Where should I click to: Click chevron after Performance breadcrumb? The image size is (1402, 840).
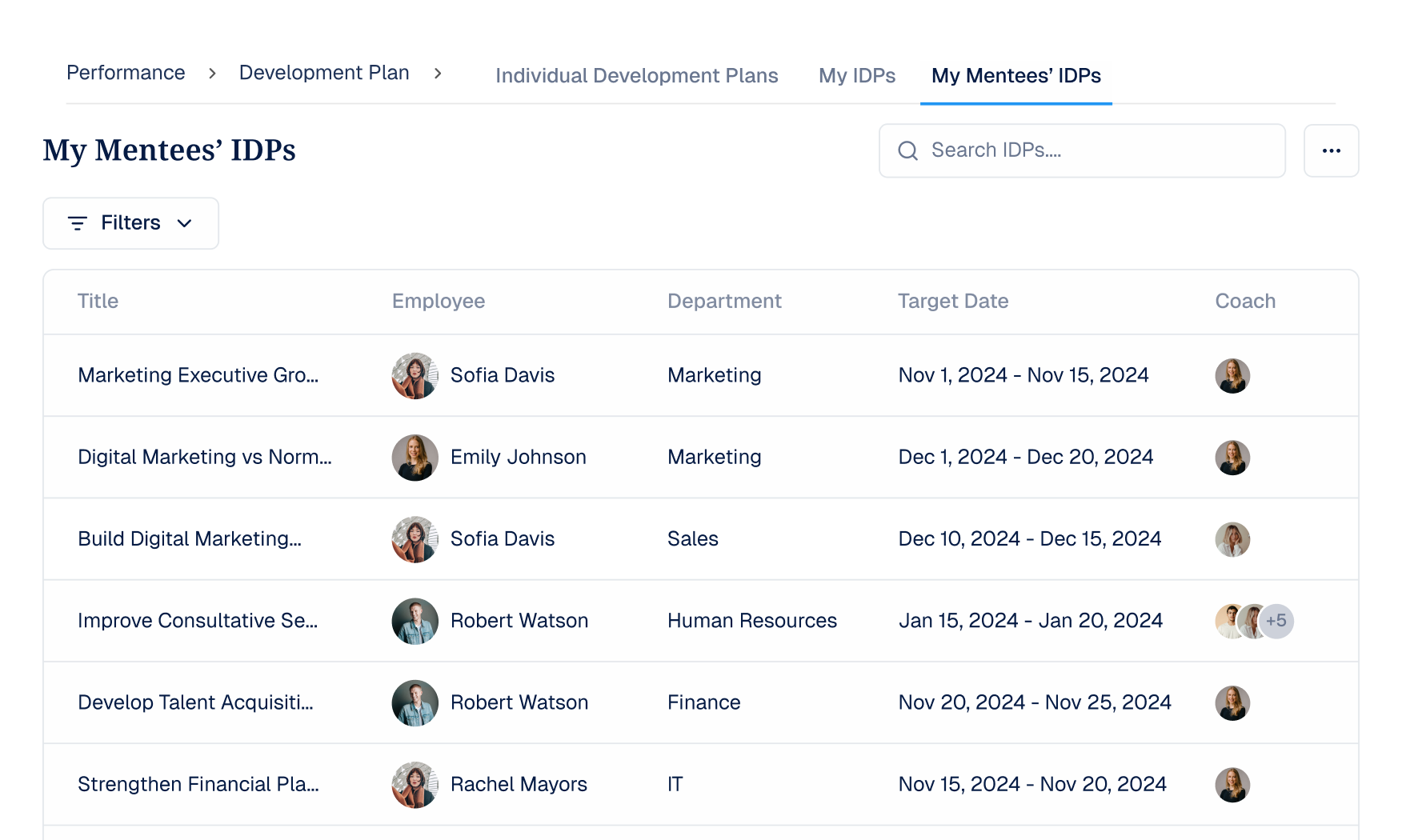(x=212, y=74)
